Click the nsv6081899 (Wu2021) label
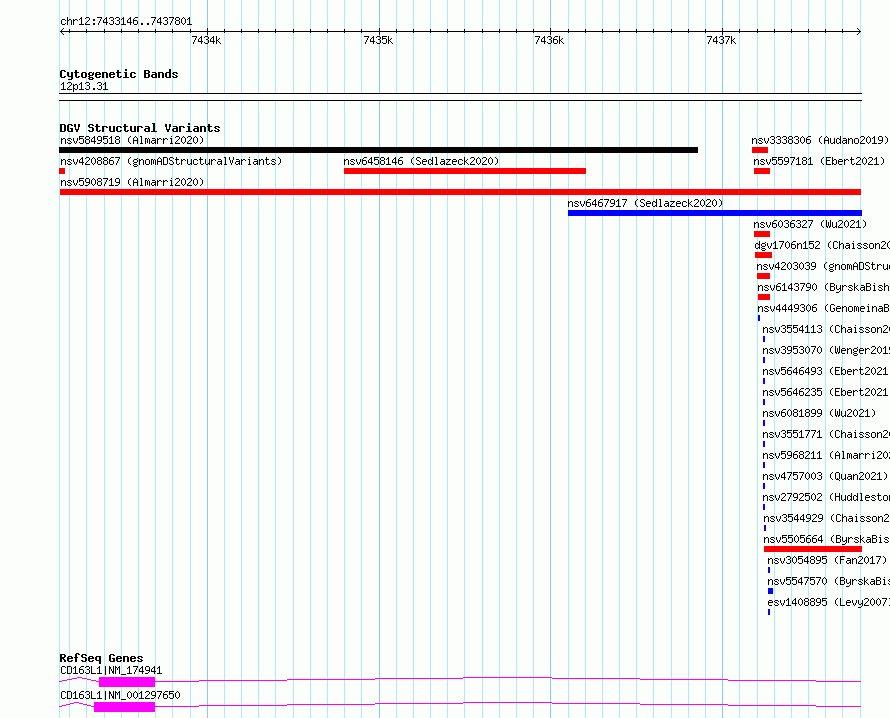890x718 pixels. click(819, 413)
